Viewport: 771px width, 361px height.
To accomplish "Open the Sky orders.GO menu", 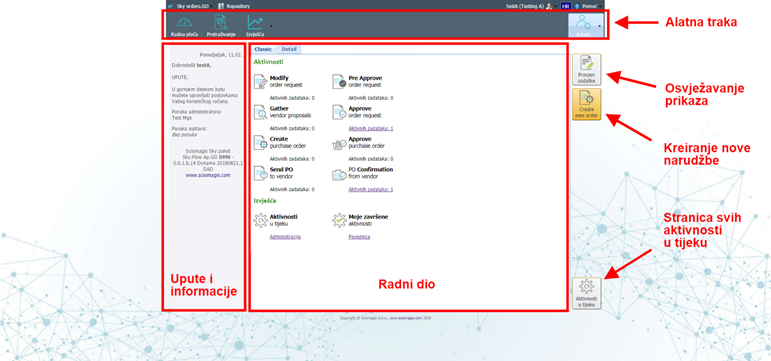I will click(192, 6).
